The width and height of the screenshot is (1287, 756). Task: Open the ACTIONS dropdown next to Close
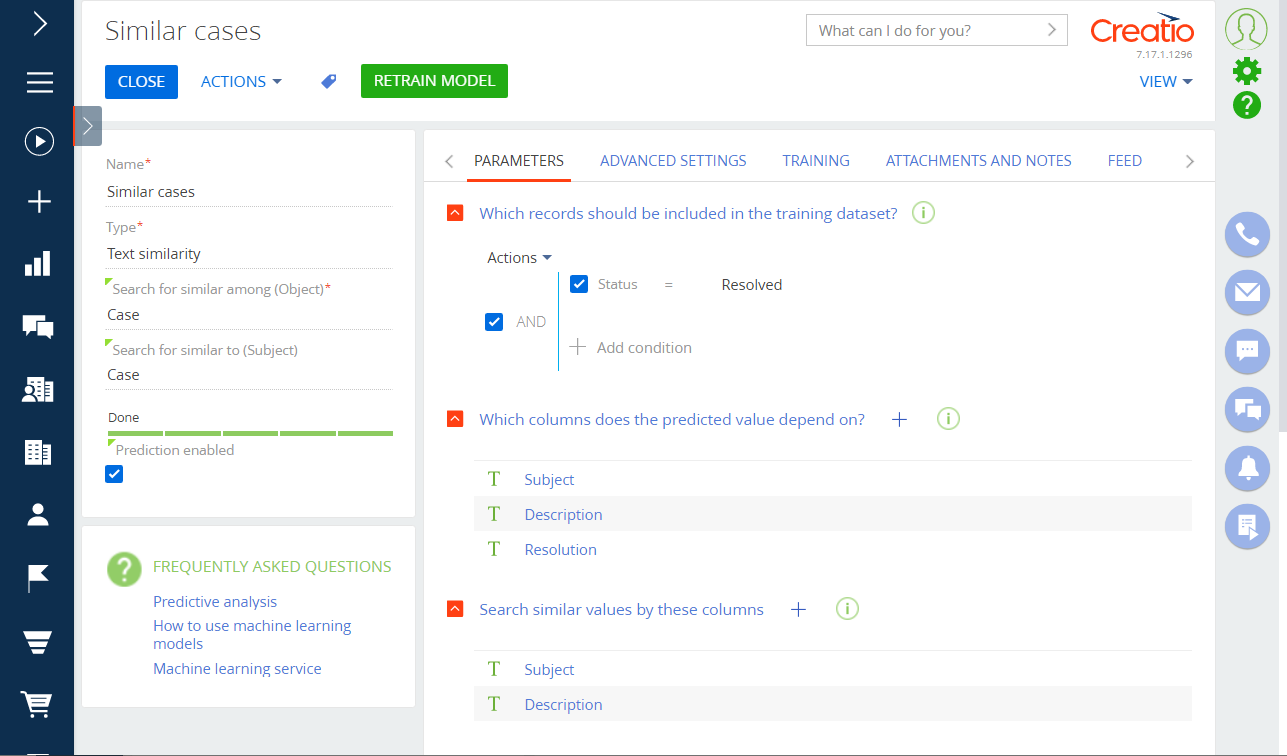[x=241, y=82]
